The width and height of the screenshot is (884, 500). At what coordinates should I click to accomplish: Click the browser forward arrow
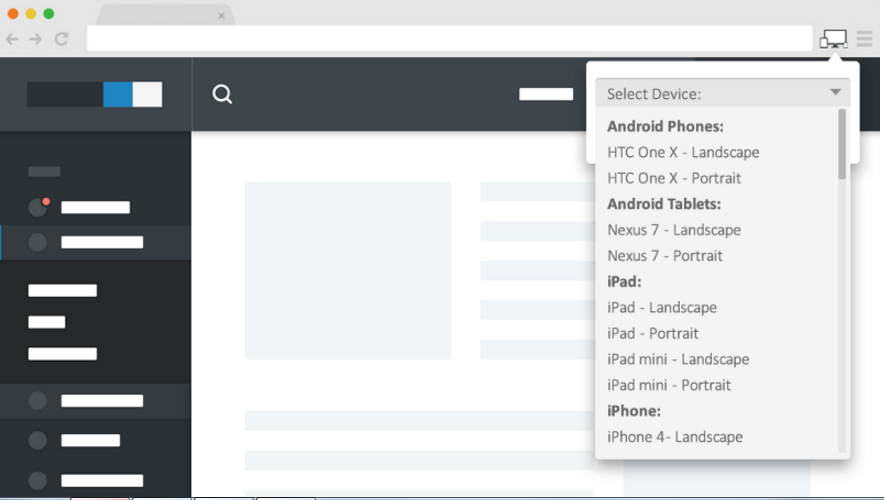[36, 39]
